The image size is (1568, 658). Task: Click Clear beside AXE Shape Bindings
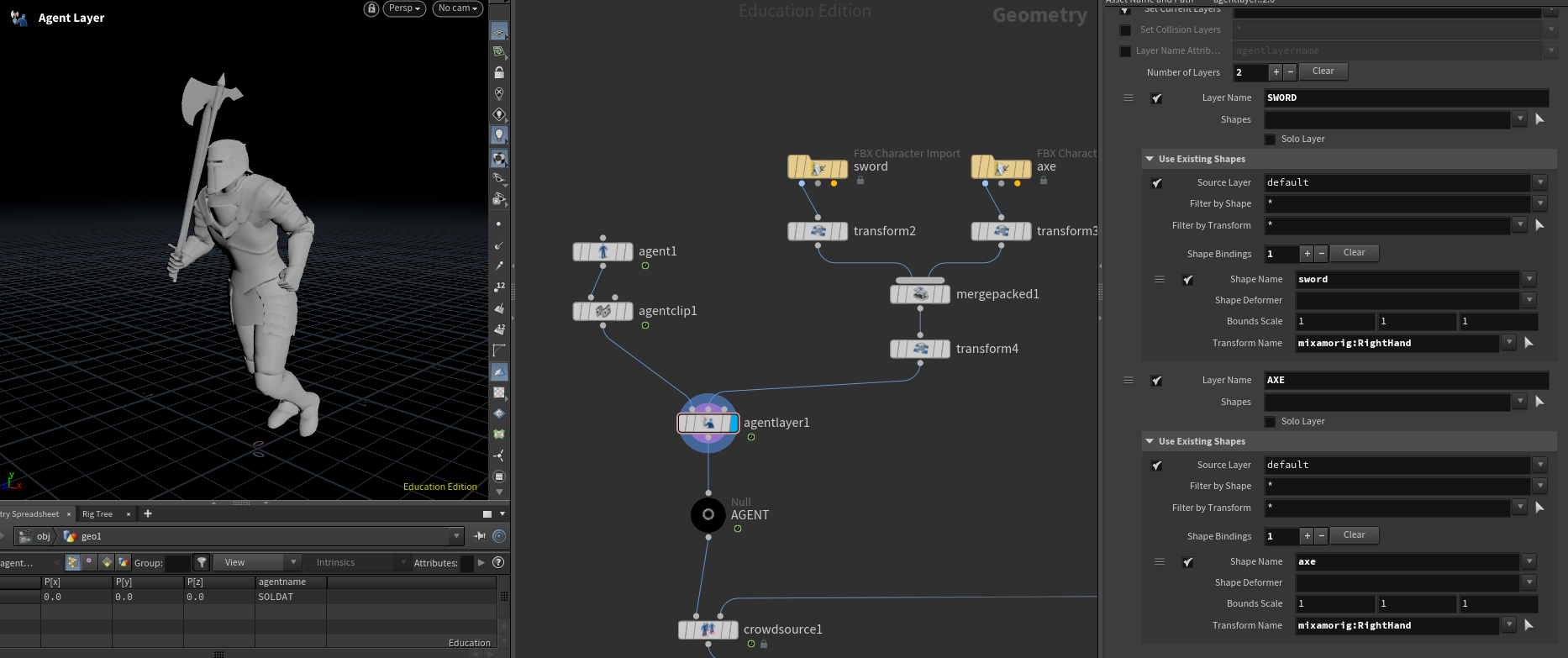[1354, 535]
